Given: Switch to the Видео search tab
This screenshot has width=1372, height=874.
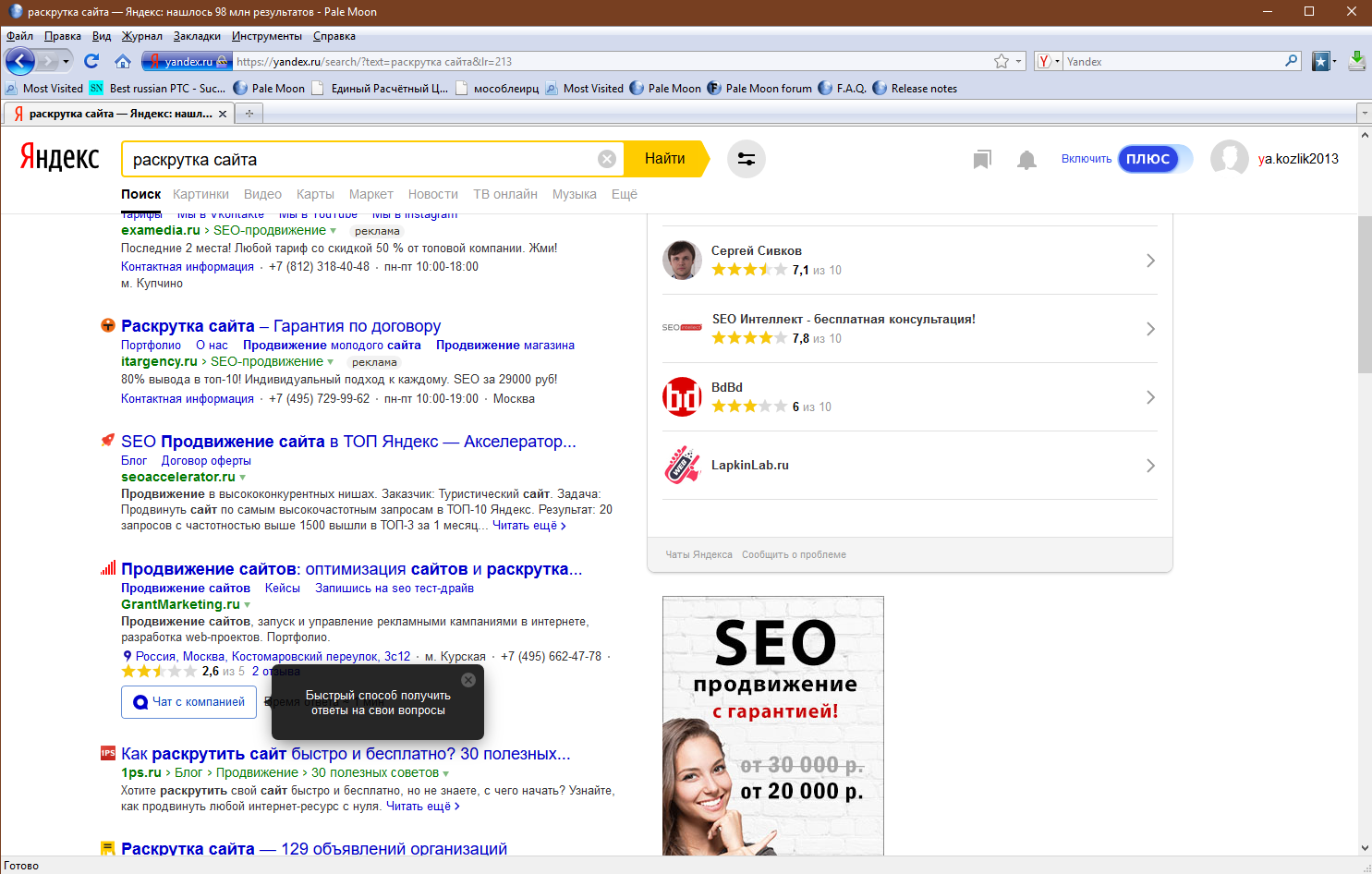Looking at the screenshot, I should (262, 194).
